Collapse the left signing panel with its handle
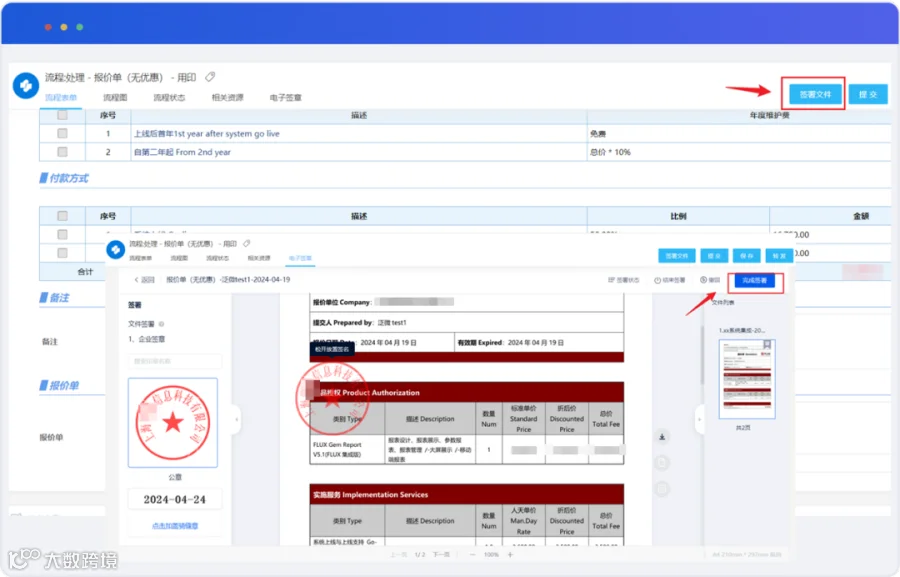Screen dimensions: 900x577 point(236,420)
